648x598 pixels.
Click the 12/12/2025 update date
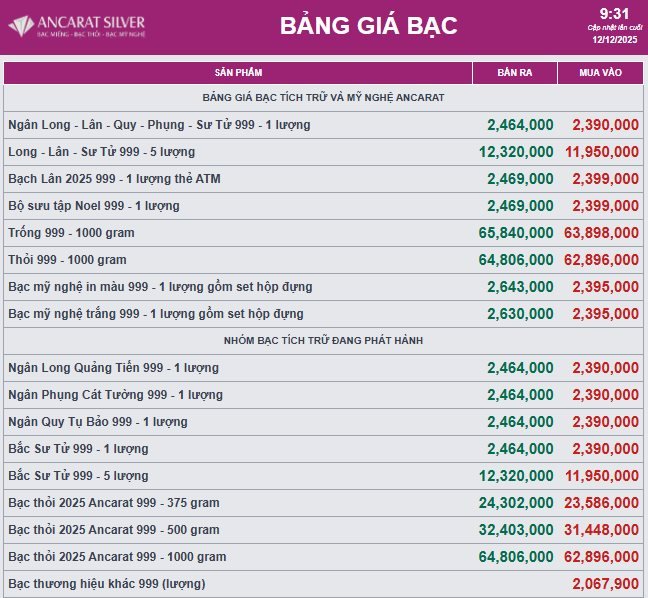pos(614,41)
